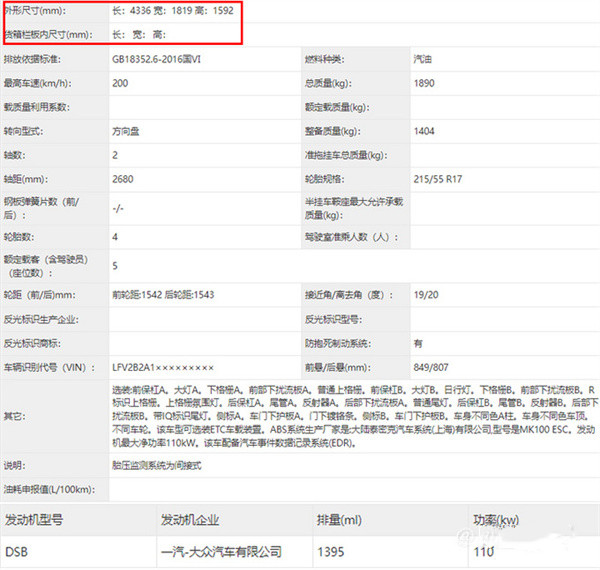Select the top speed value 200
The height and width of the screenshot is (570, 600).
coord(122,82)
